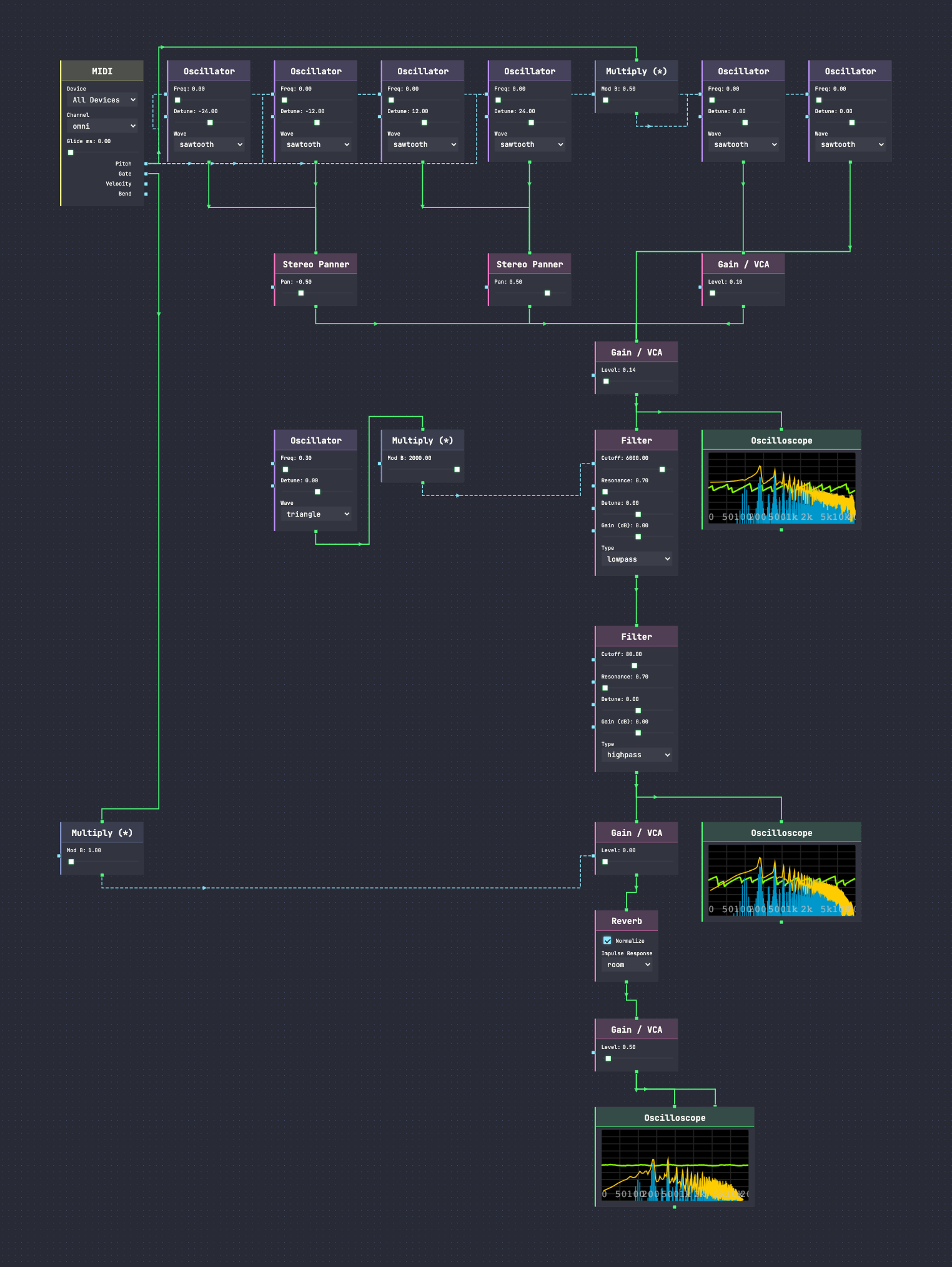This screenshot has height=1267, width=952.
Task: Select the Gain / VCA header above Level 0.50
Action: coord(637,1030)
